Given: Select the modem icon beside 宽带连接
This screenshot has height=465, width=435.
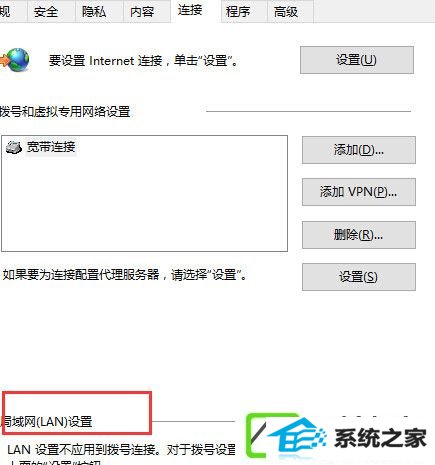Looking at the screenshot, I should point(14,147).
